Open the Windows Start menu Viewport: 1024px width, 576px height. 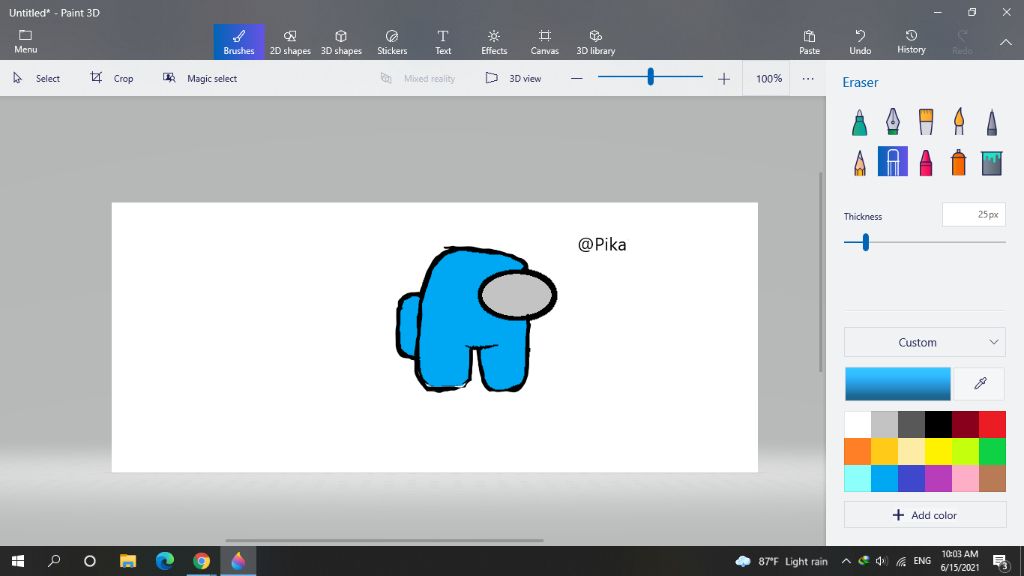pyautogui.click(x=18, y=561)
